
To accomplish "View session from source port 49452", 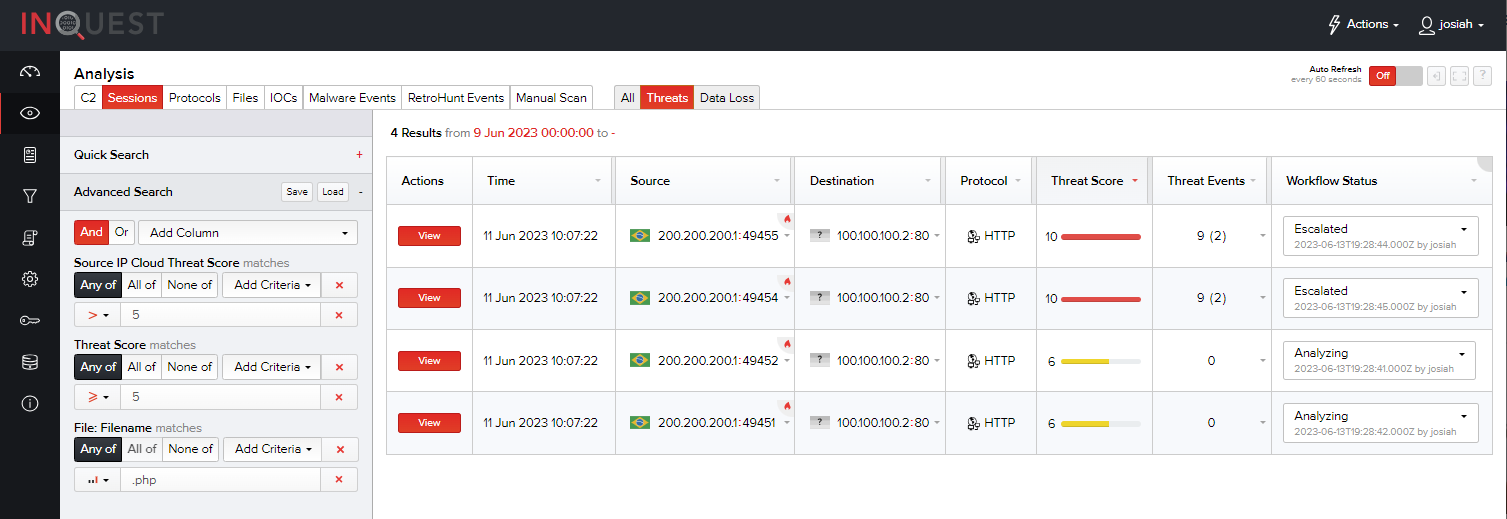I will [429, 361].
